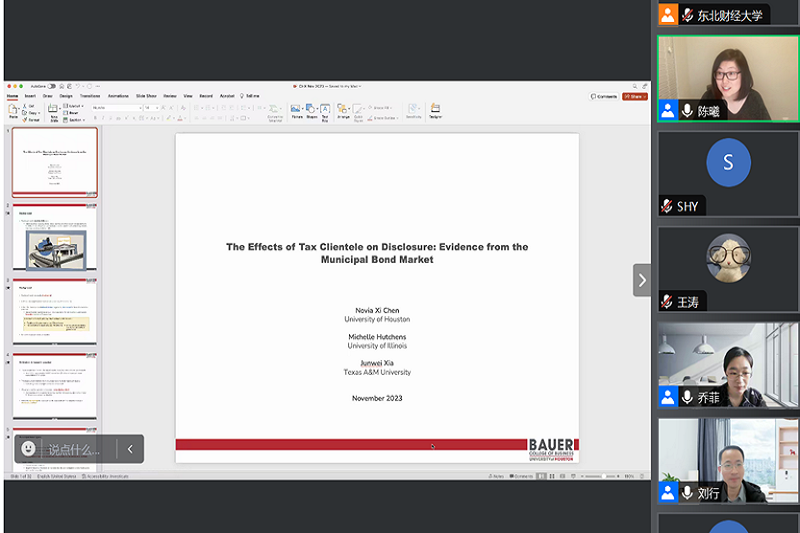The height and width of the screenshot is (533, 800).
Task: Open the Designer pane
Action: [435, 110]
